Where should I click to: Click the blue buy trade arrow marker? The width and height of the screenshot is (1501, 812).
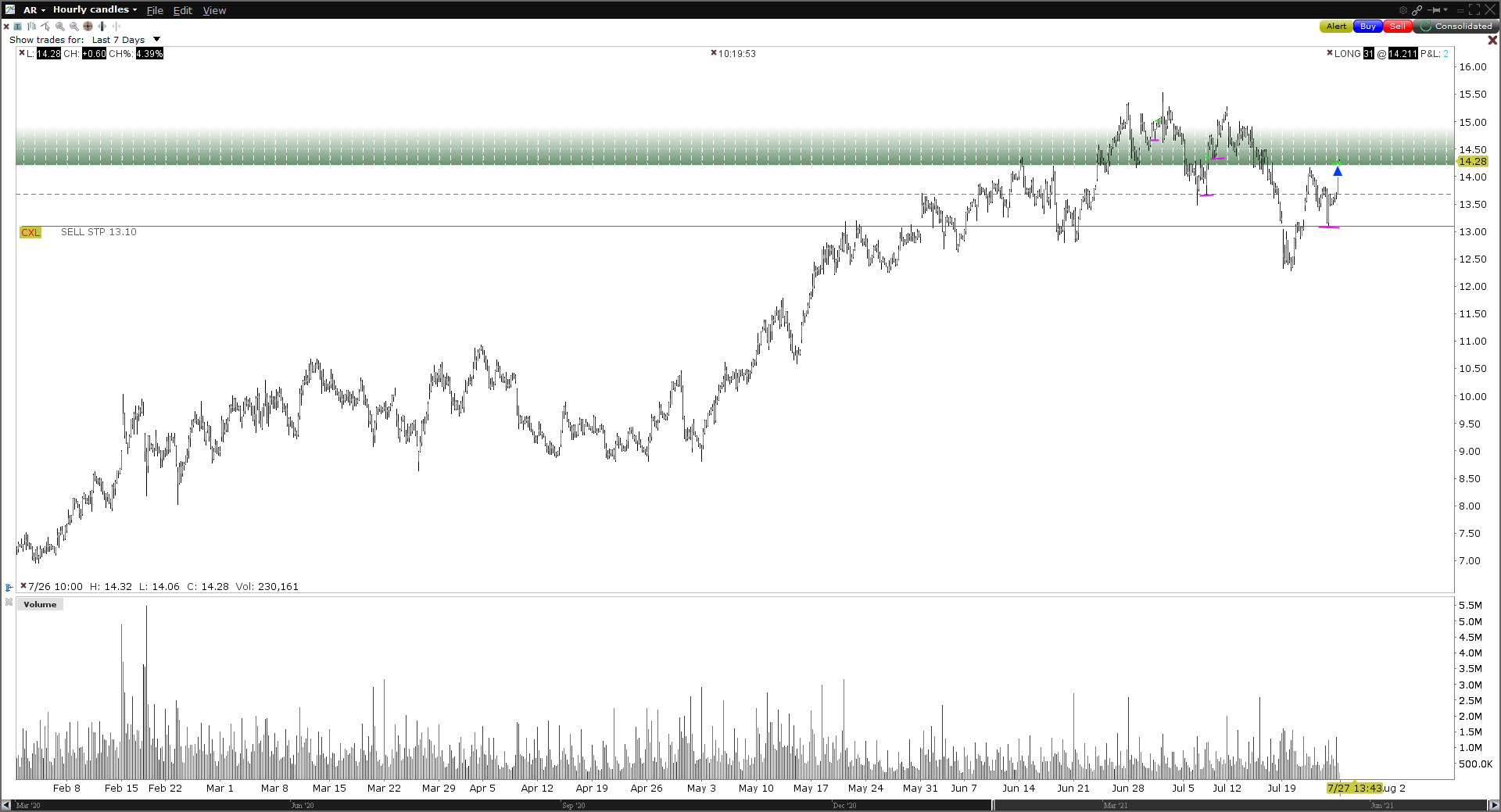(1338, 171)
